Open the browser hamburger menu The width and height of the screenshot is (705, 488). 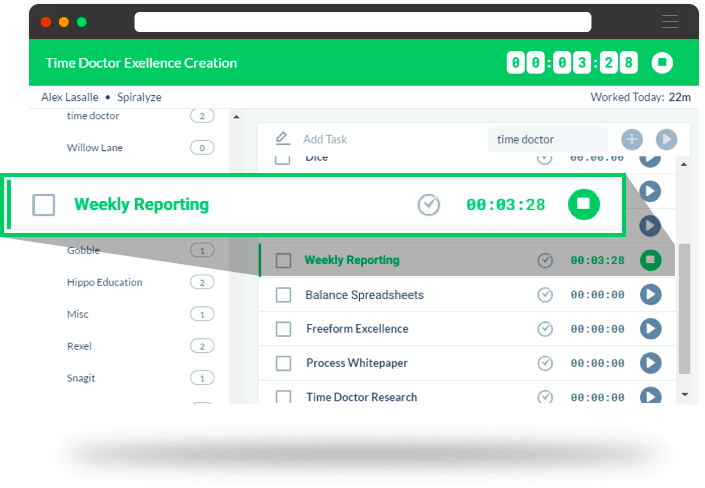coord(669,22)
